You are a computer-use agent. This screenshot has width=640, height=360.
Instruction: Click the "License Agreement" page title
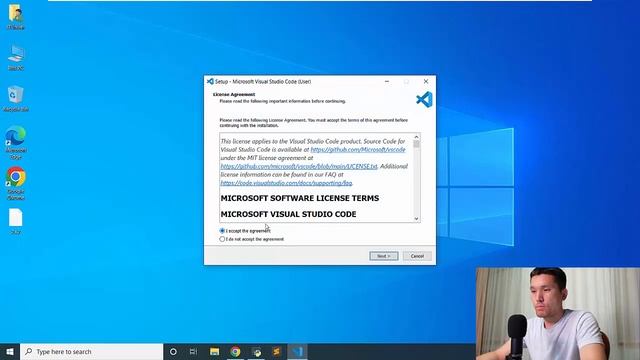[x=234, y=94]
